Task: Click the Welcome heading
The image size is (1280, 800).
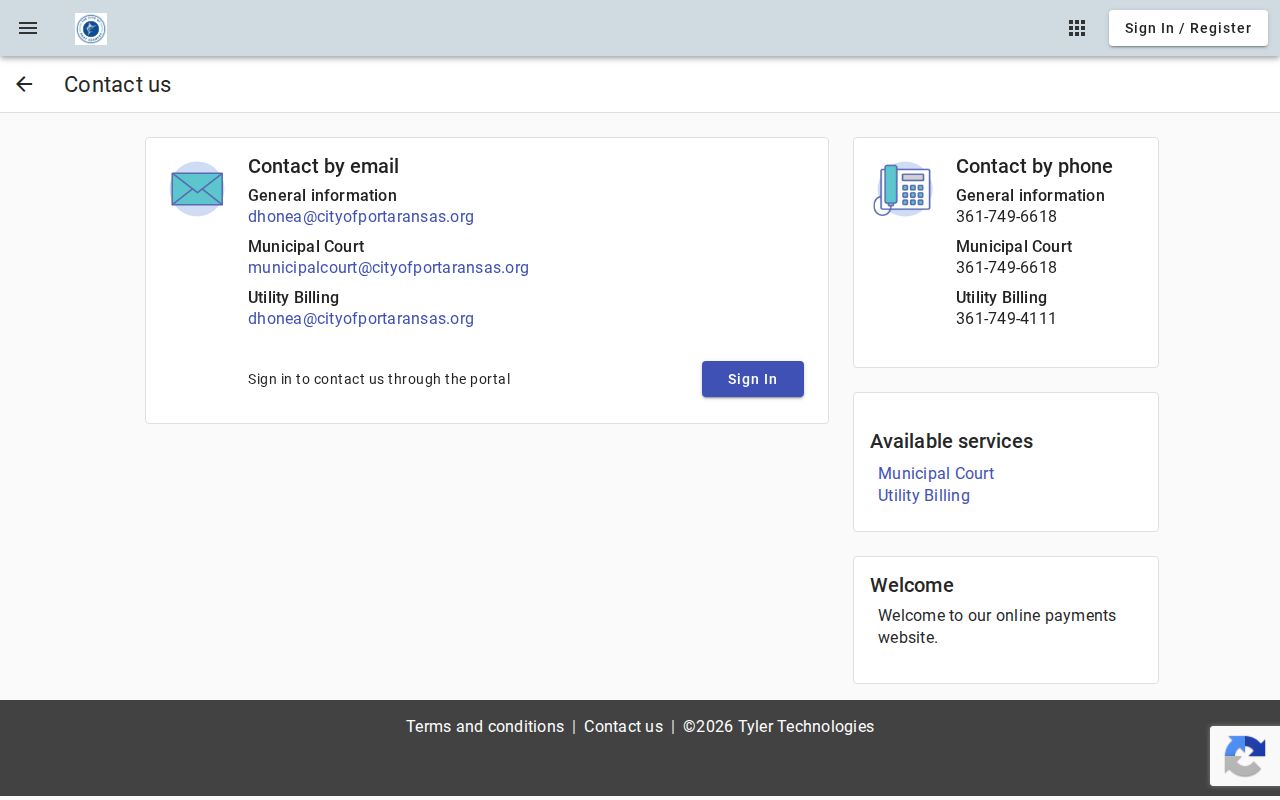Action: (x=912, y=585)
